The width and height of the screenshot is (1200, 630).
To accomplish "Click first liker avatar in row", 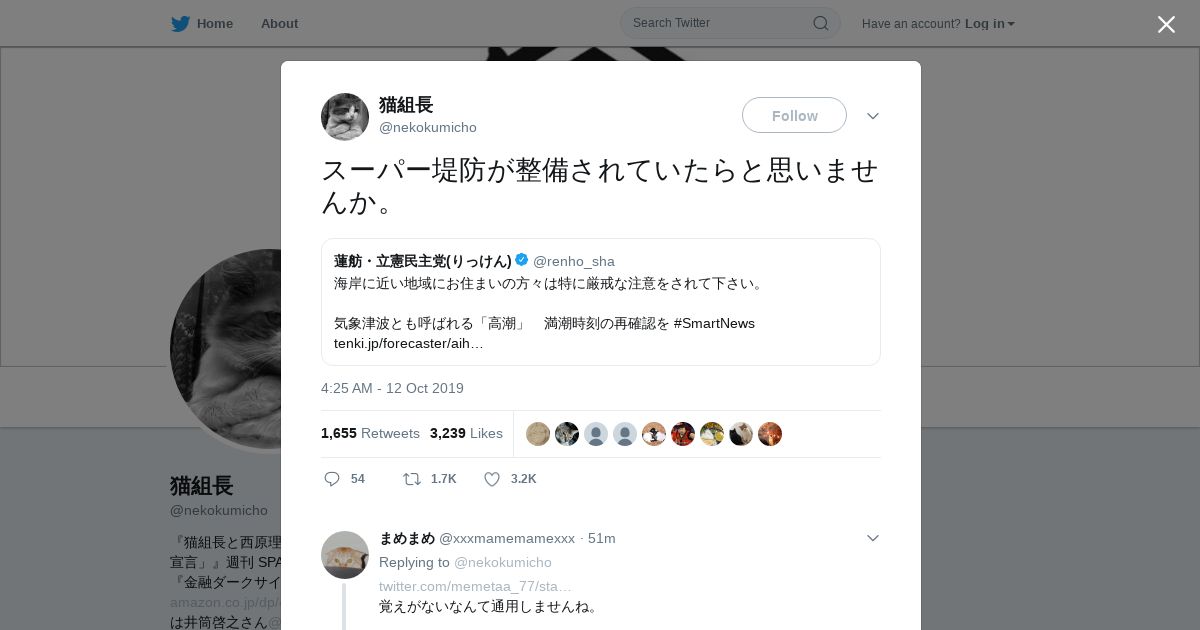I will [538, 434].
